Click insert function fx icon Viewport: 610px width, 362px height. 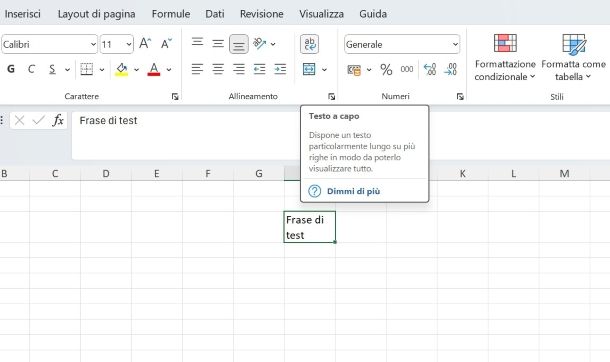tap(58, 121)
